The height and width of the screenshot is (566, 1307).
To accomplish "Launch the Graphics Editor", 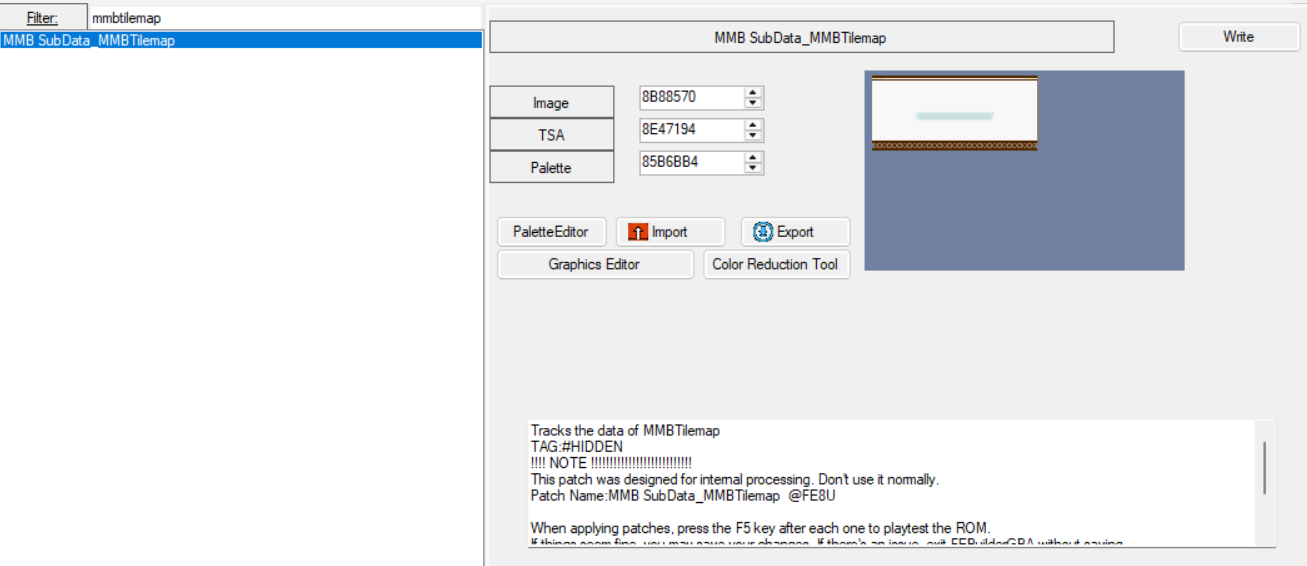I will [594, 265].
